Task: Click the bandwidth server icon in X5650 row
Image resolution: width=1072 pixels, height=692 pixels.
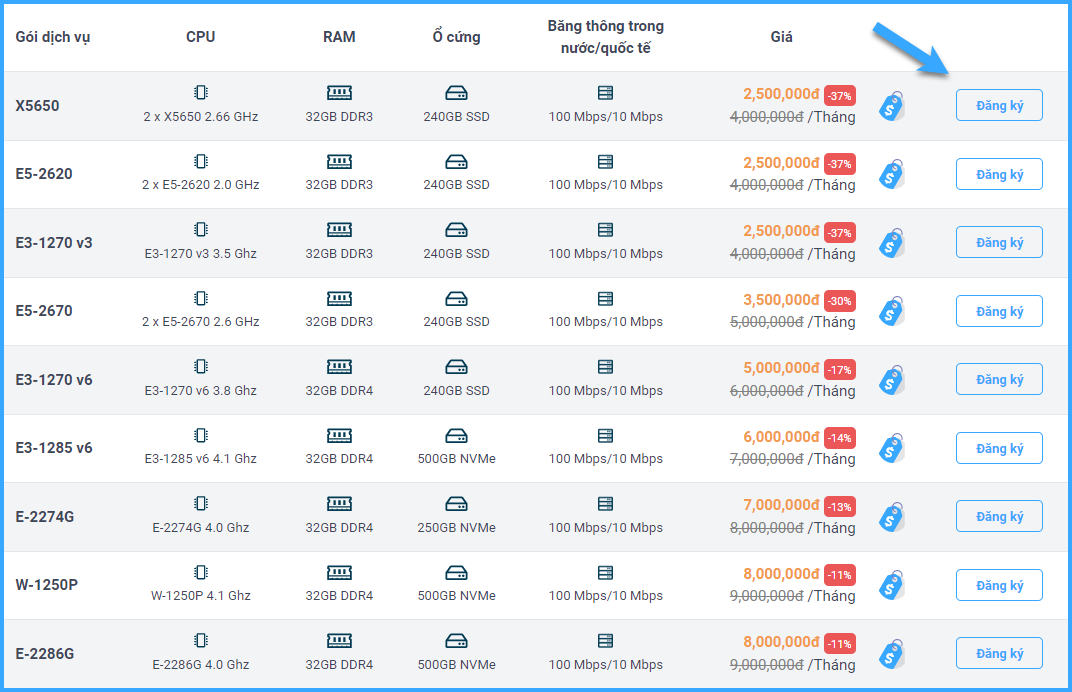Action: coord(605,92)
